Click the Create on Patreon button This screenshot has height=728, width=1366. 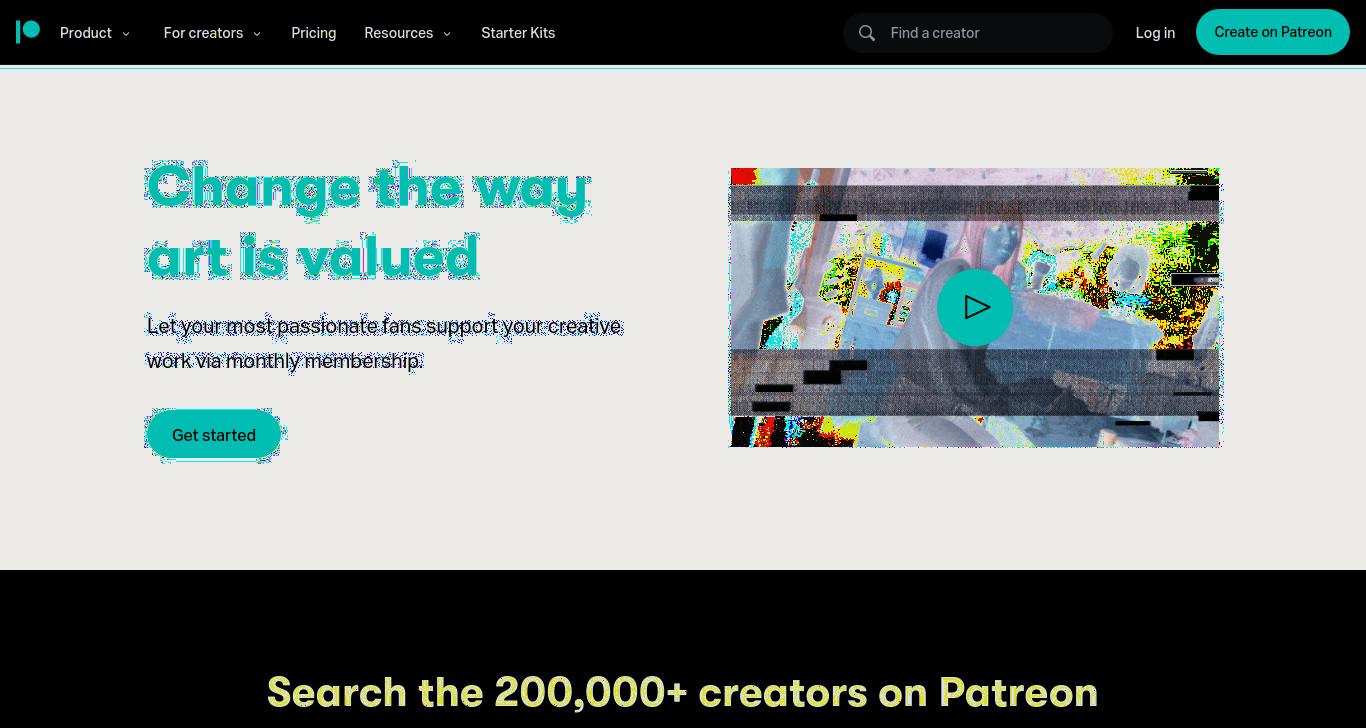tap(1273, 32)
